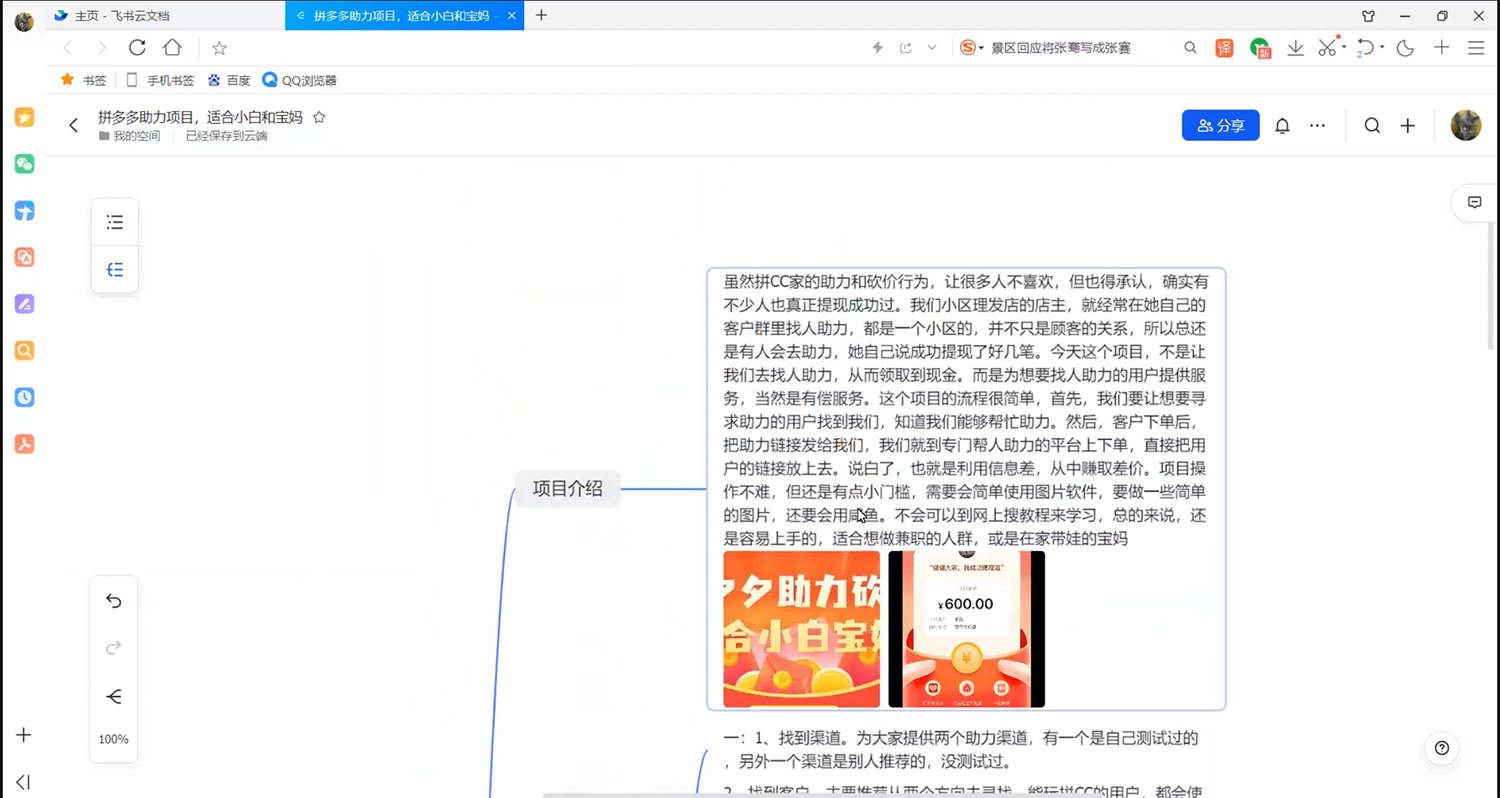Image resolution: width=1500 pixels, height=798 pixels.
Task: Open the browser hamburger menu
Action: point(1476,47)
